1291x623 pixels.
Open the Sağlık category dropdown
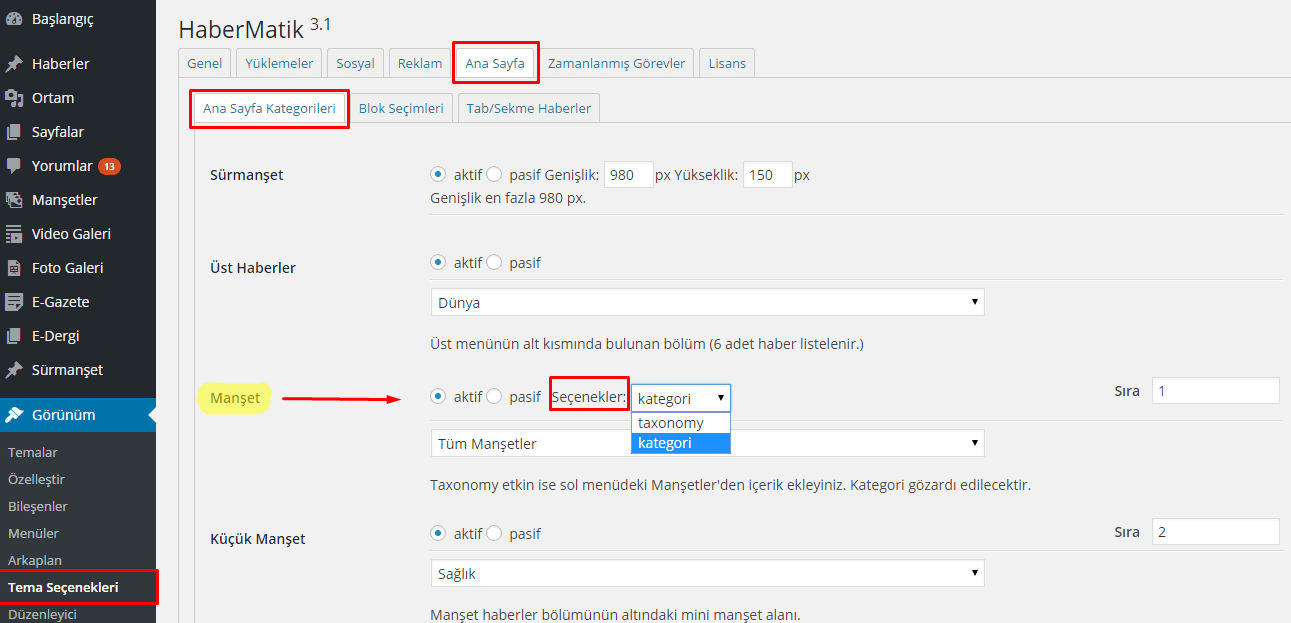(x=707, y=574)
